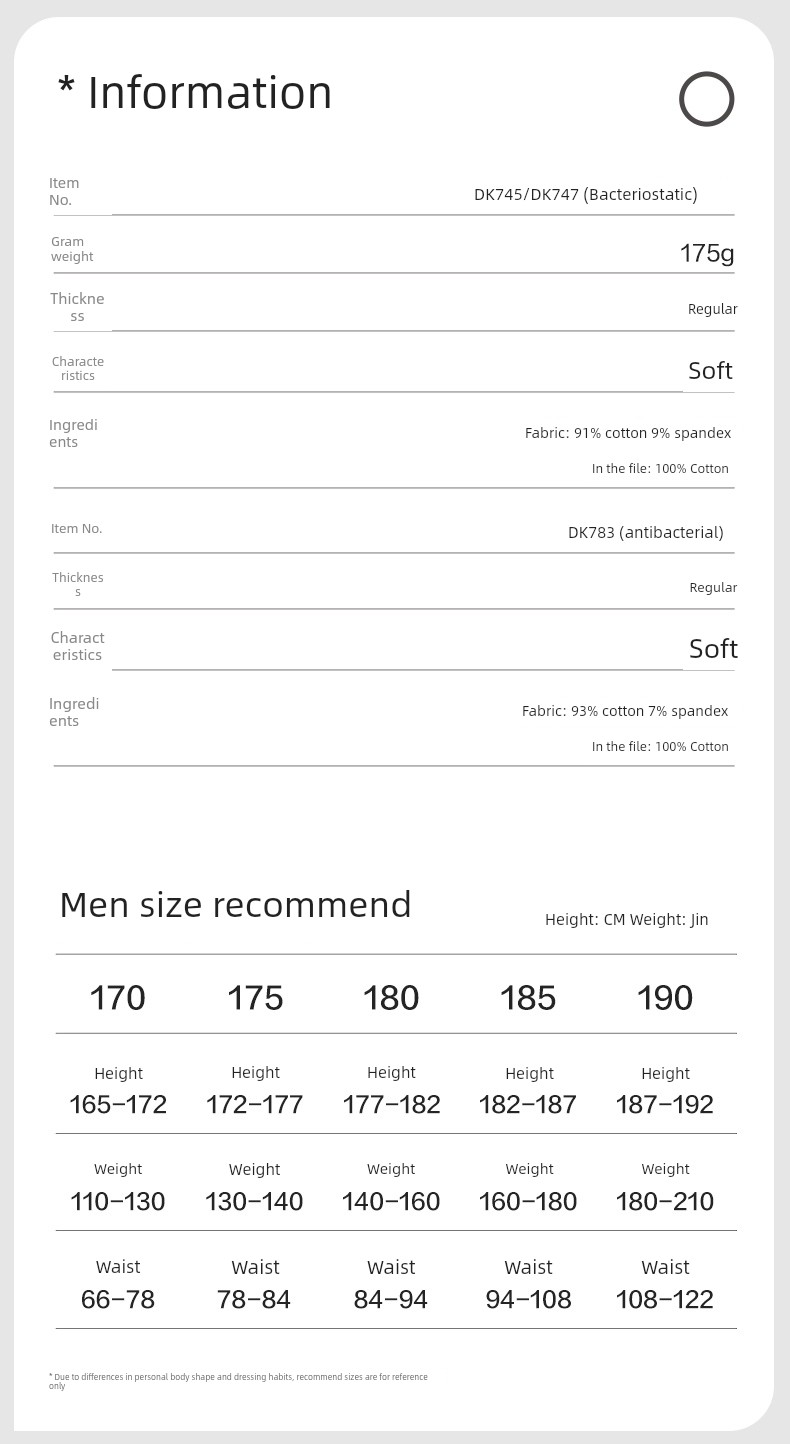
Task: Click the 165-172 height range
Action: [x=118, y=1104]
